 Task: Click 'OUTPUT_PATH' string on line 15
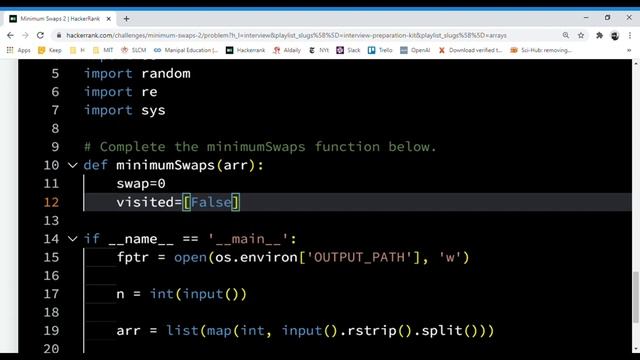[x=359, y=257]
